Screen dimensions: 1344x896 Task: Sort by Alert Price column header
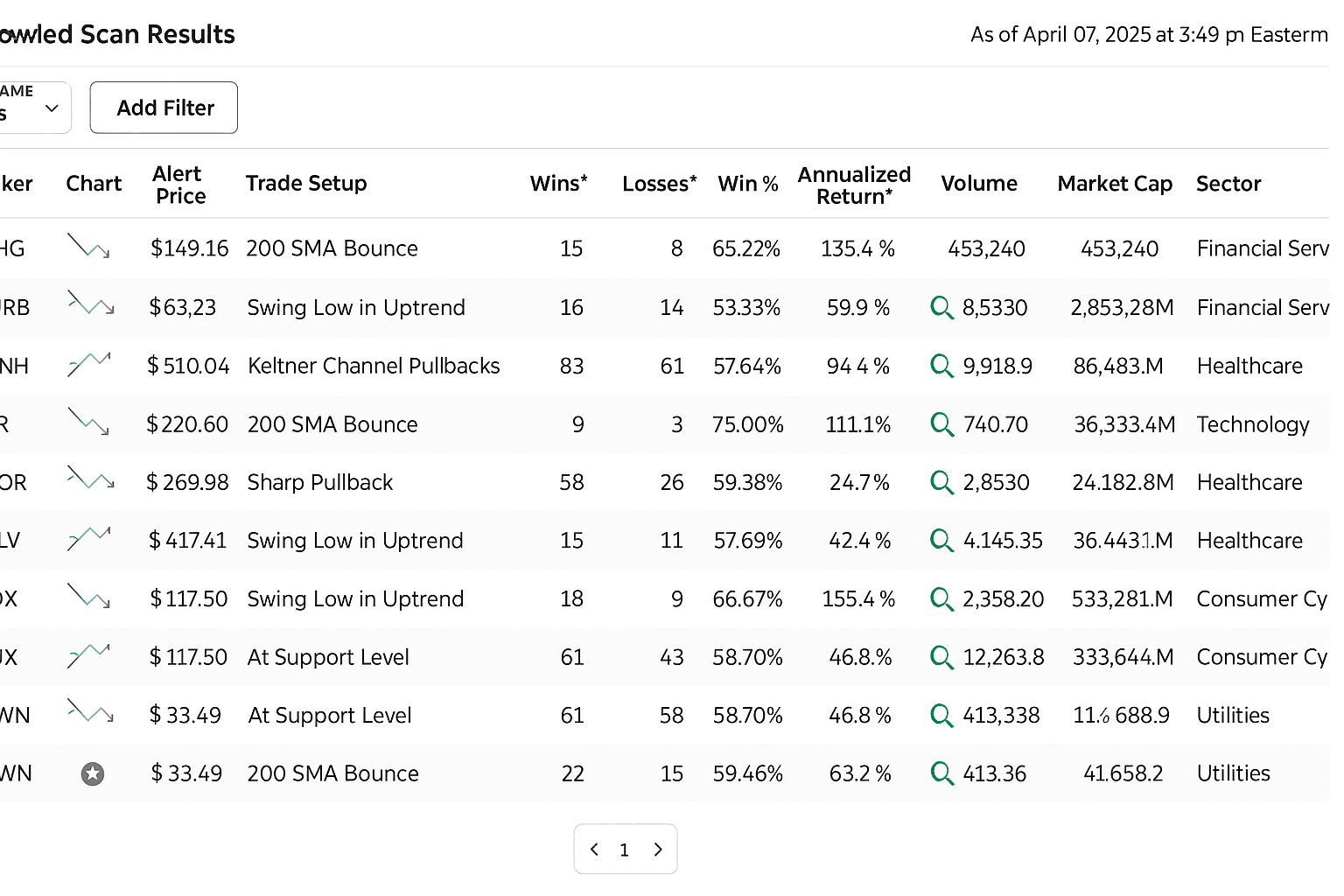coord(179,185)
